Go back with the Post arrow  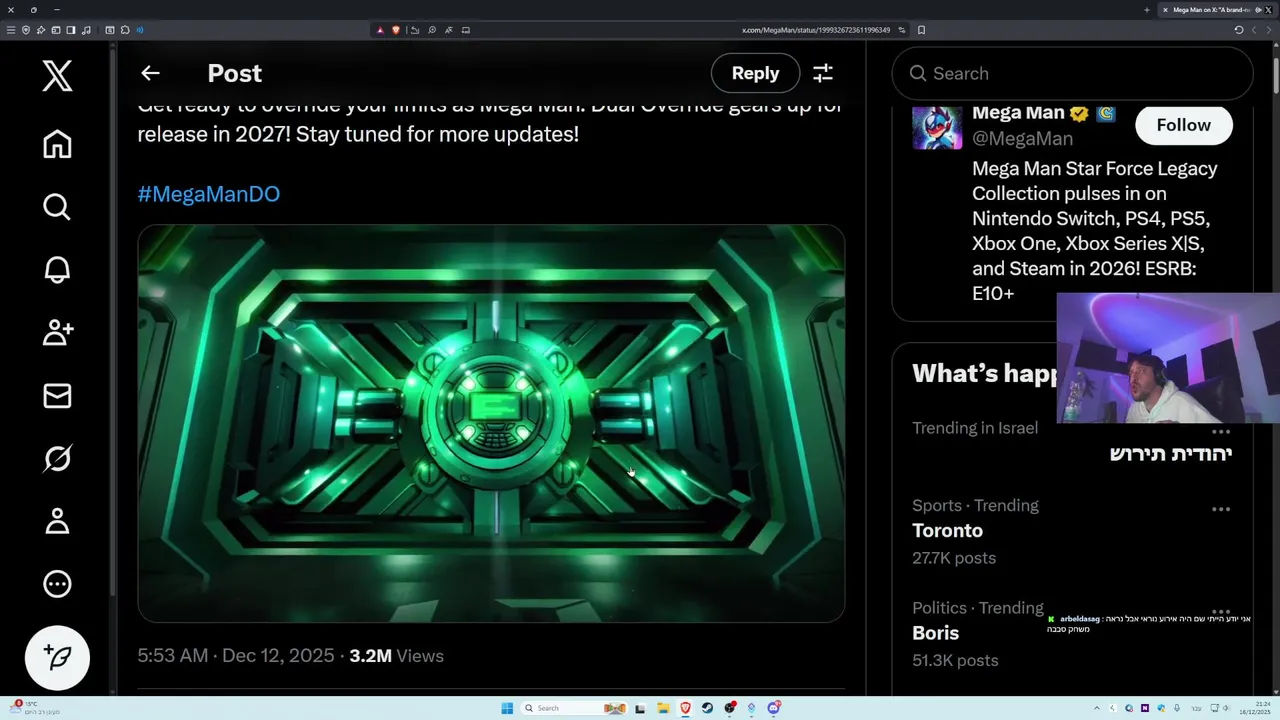click(x=150, y=73)
